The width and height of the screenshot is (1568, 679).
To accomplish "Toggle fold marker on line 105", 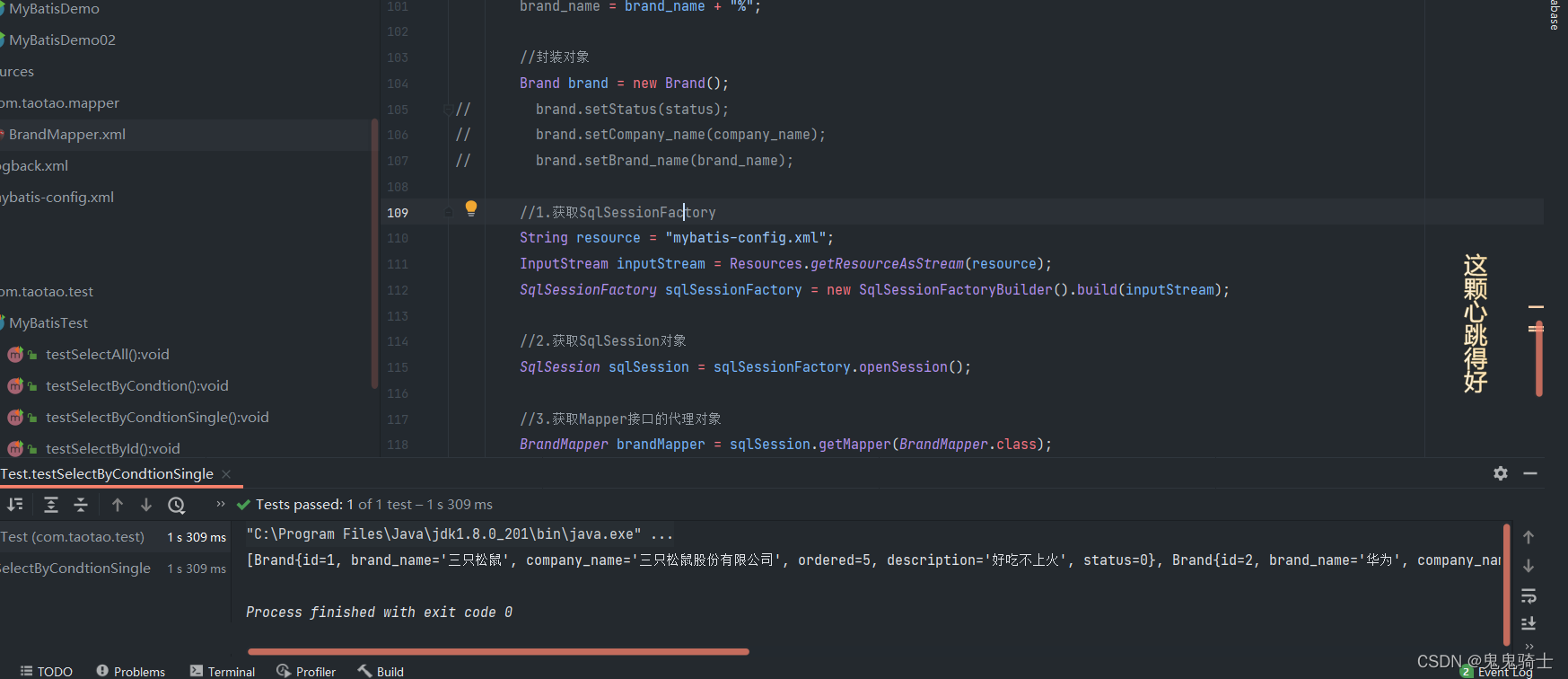I will pos(447,110).
